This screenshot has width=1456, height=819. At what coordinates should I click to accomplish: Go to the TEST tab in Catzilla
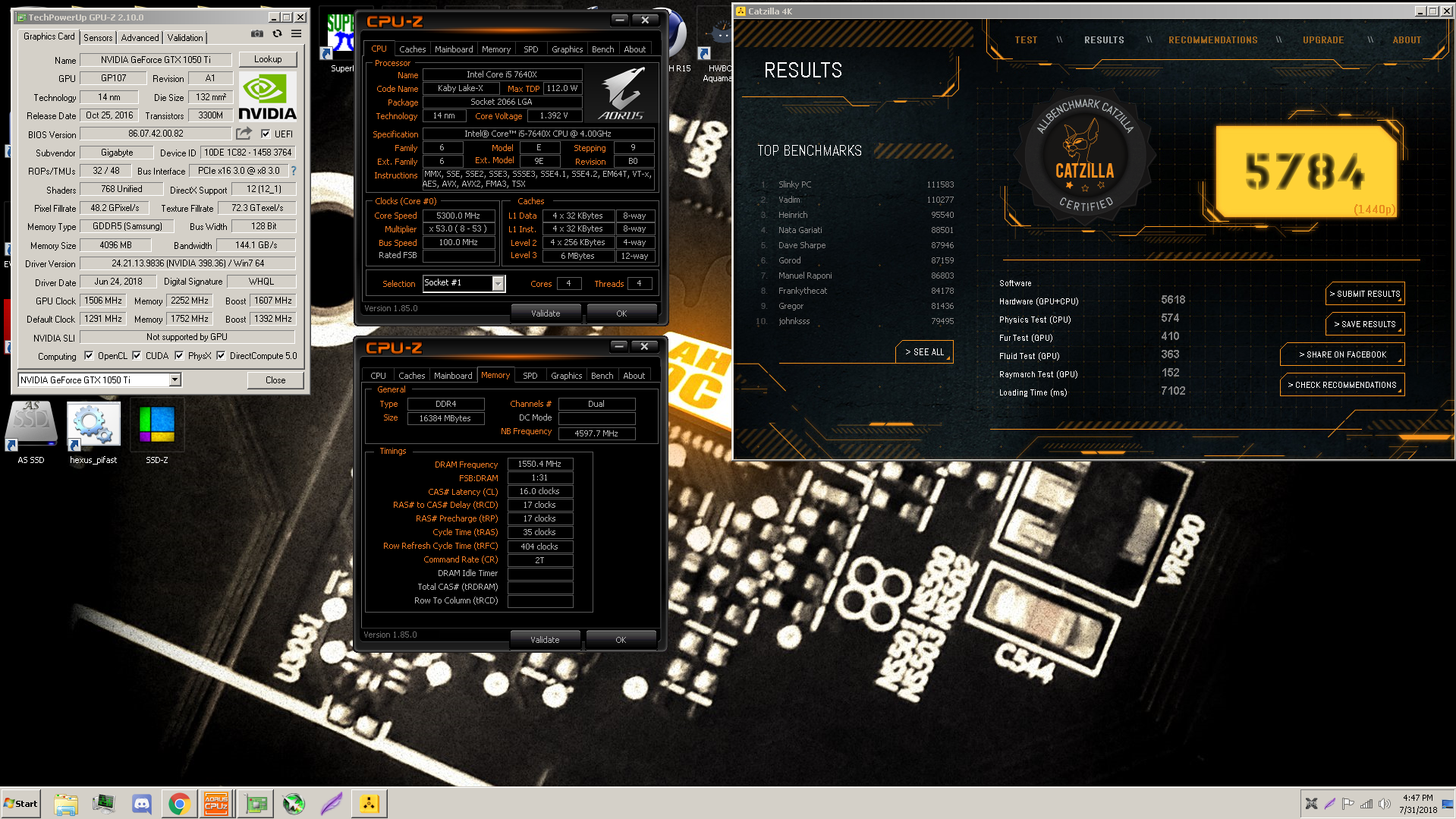coord(1026,40)
